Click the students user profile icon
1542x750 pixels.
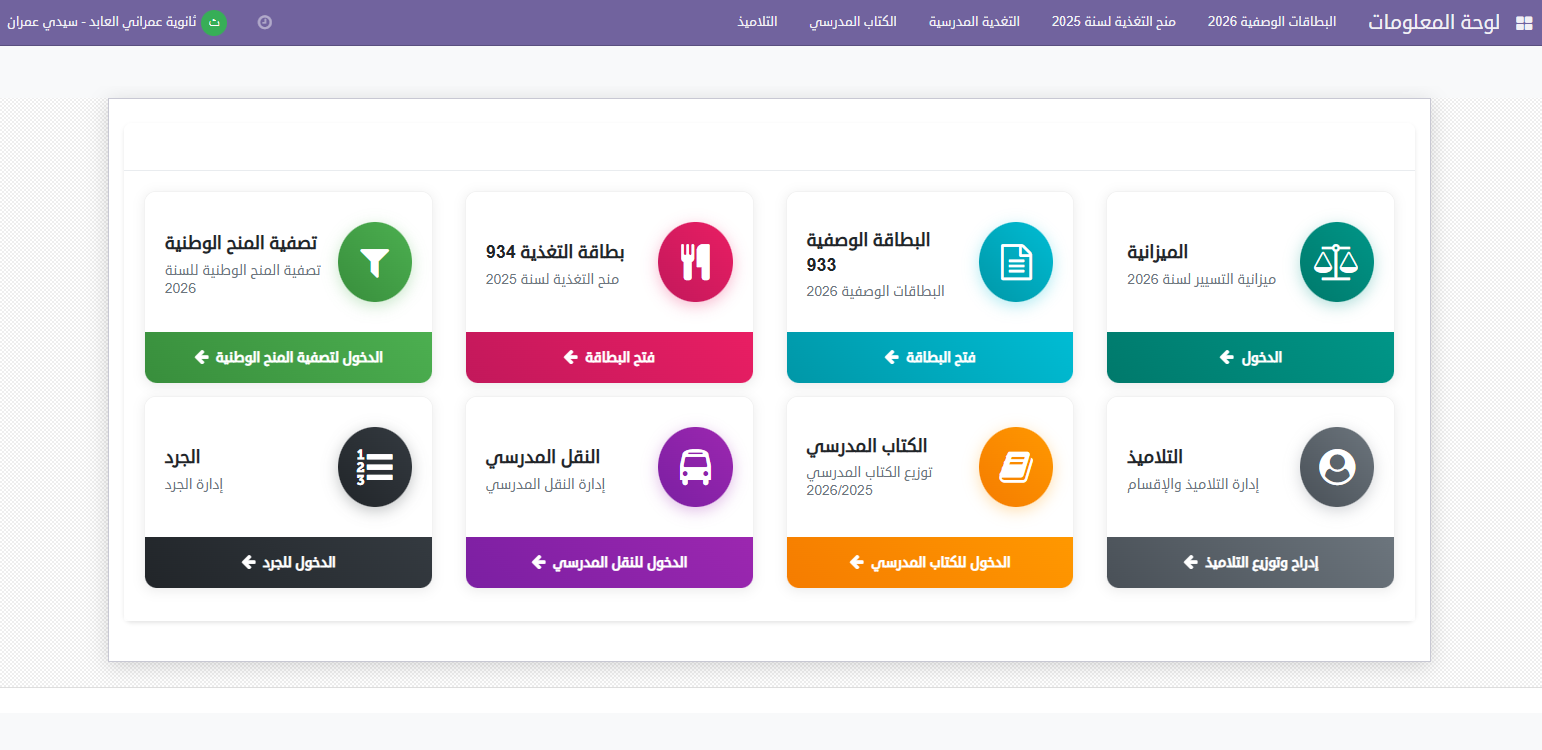coord(1336,467)
